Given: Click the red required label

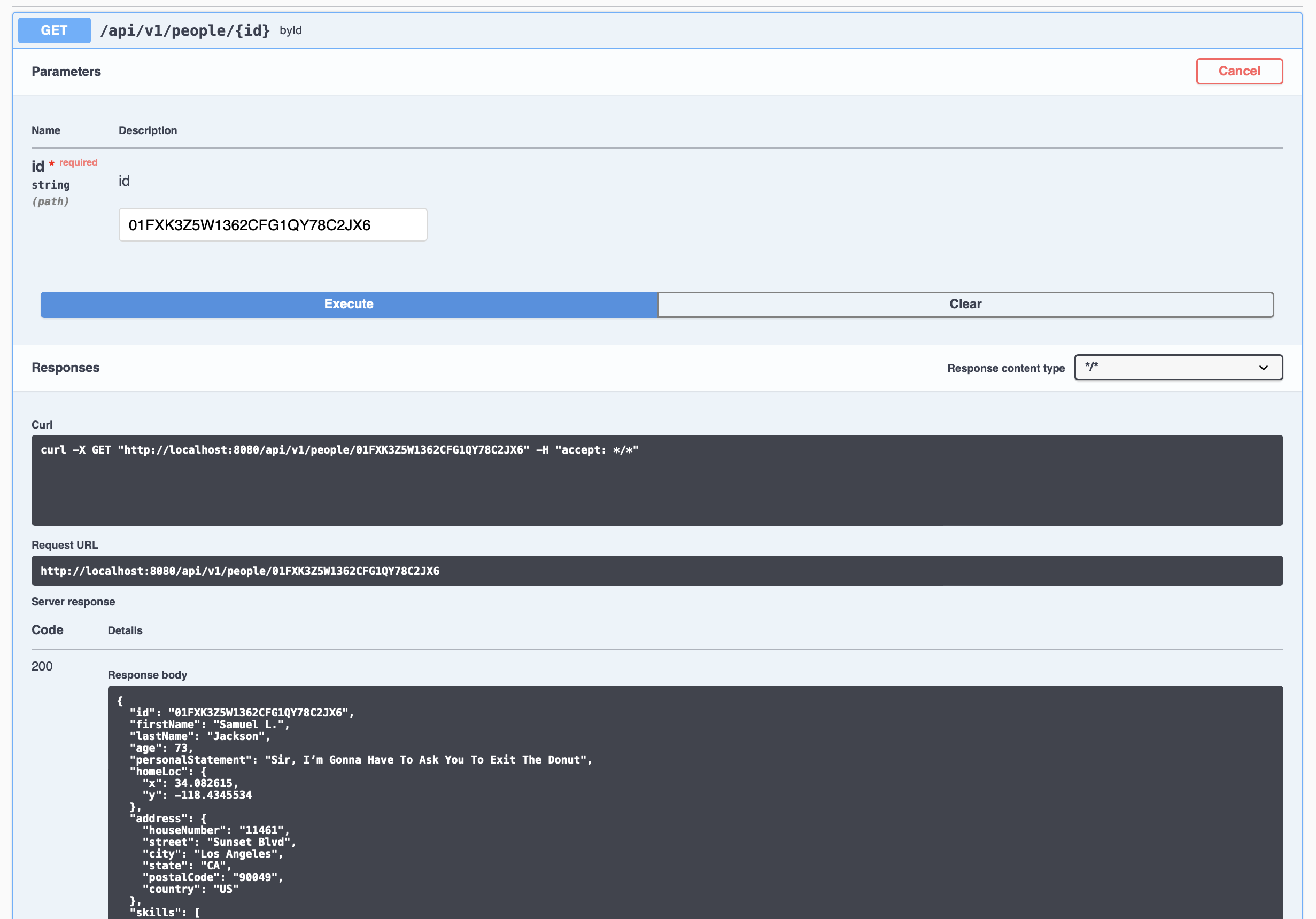Looking at the screenshot, I should tap(78, 163).
